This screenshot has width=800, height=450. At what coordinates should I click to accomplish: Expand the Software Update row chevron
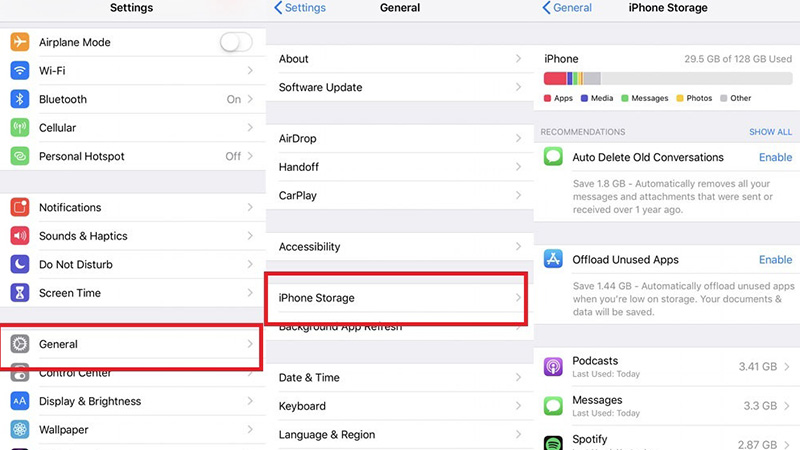pos(518,87)
